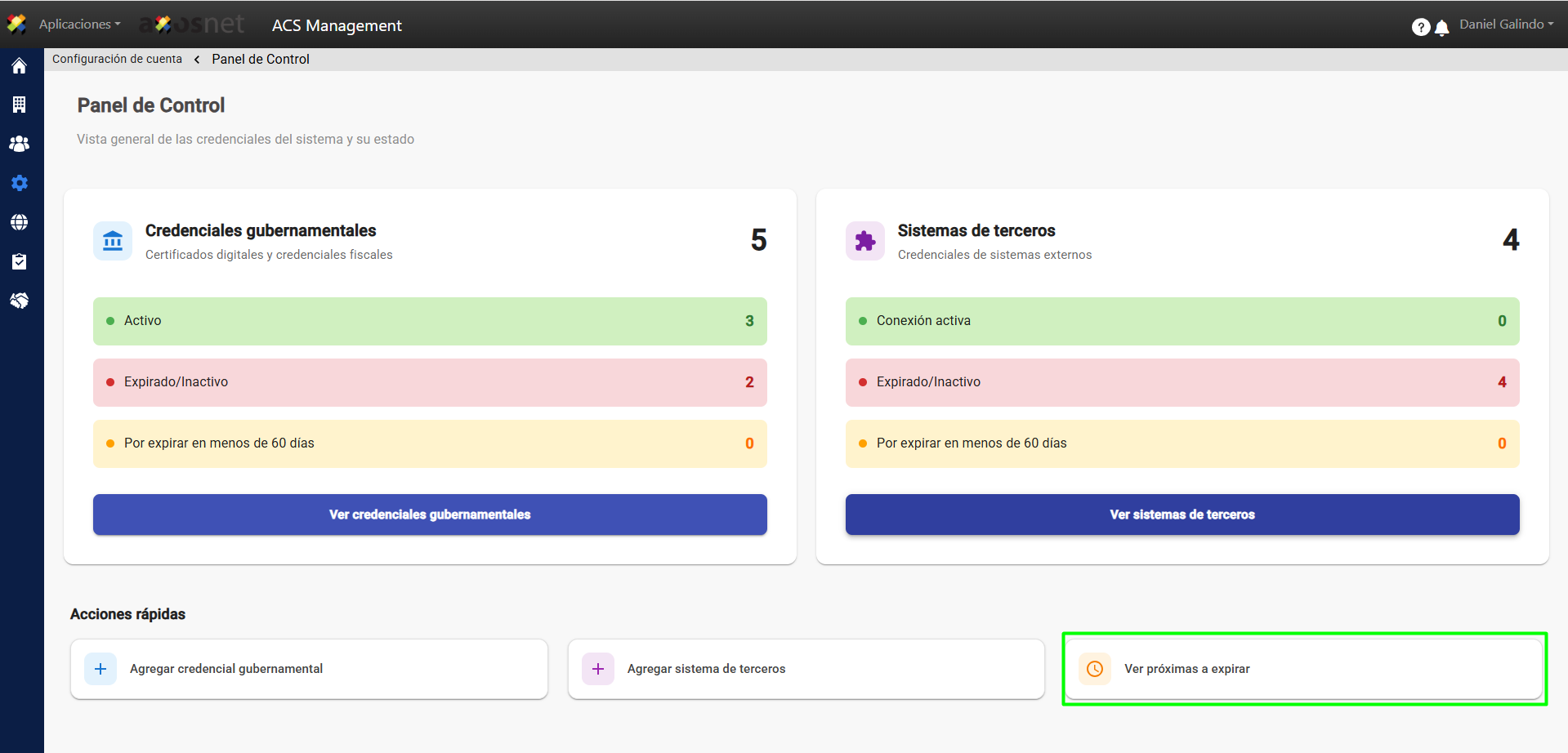Select the settings gear sidebar icon
This screenshot has height=753, width=1568.
pyautogui.click(x=19, y=183)
